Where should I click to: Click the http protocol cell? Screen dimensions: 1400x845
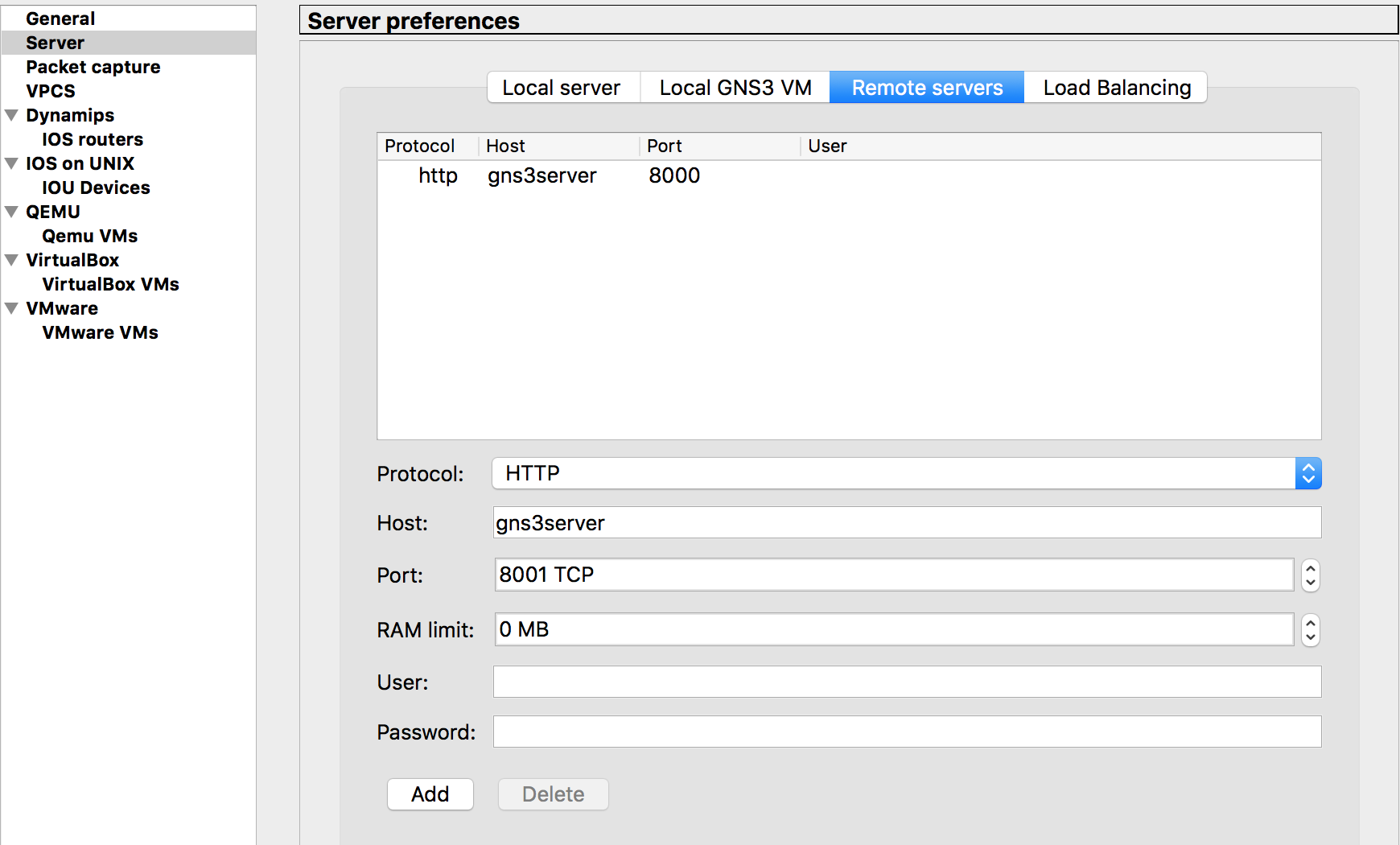click(x=438, y=175)
